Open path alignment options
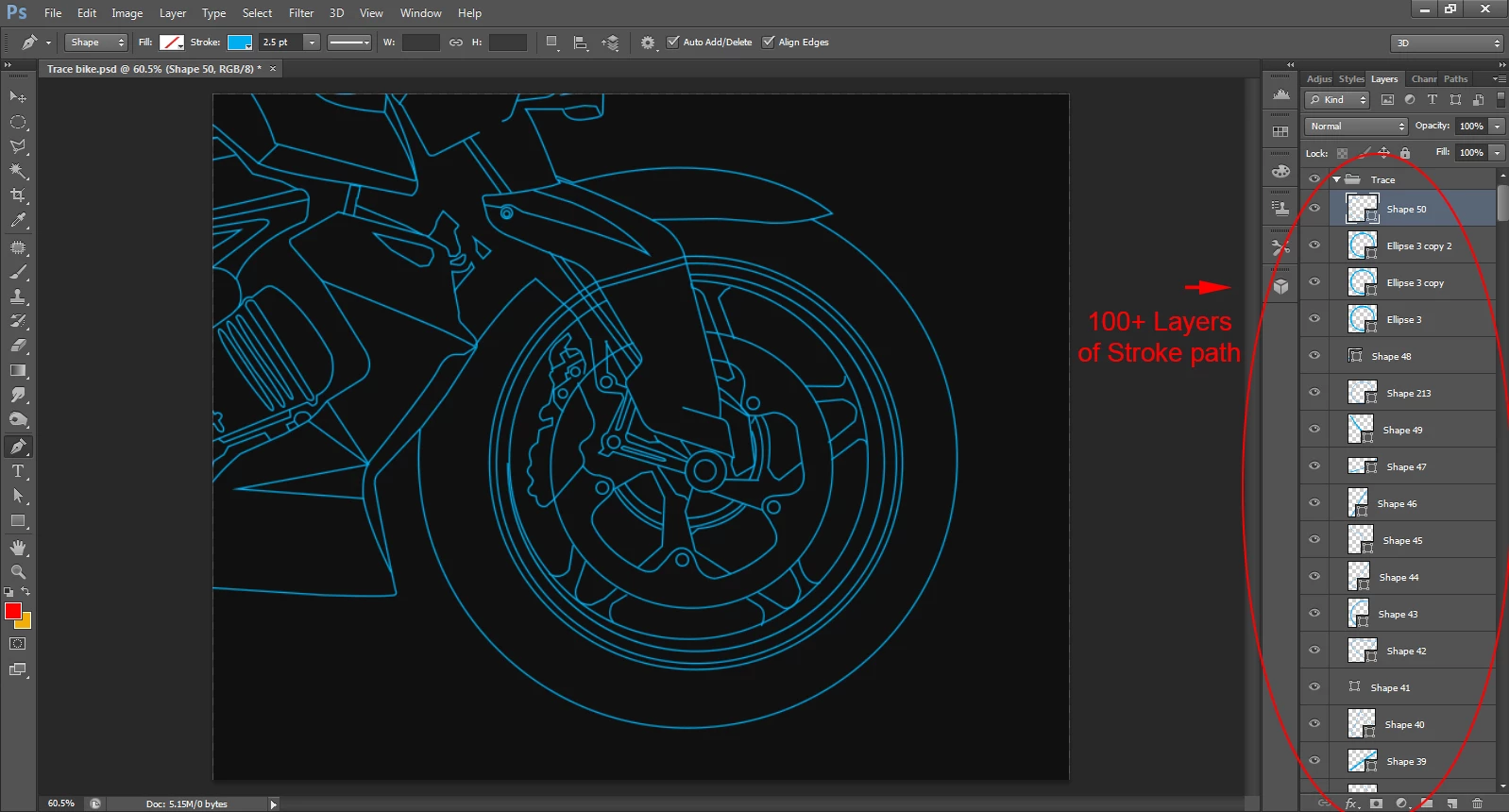This screenshot has width=1509, height=812. coord(581,42)
